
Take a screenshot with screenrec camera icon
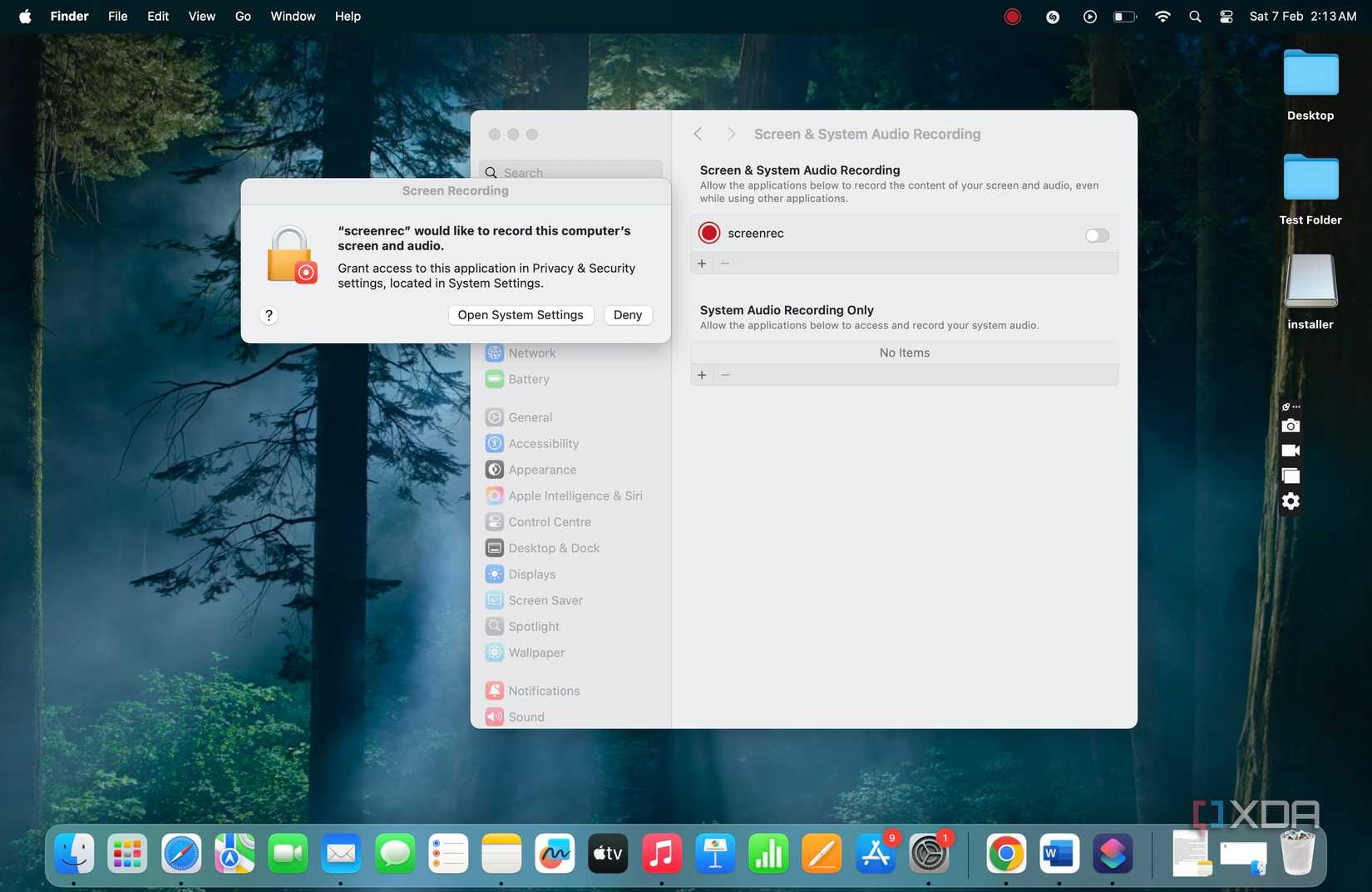1291,426
